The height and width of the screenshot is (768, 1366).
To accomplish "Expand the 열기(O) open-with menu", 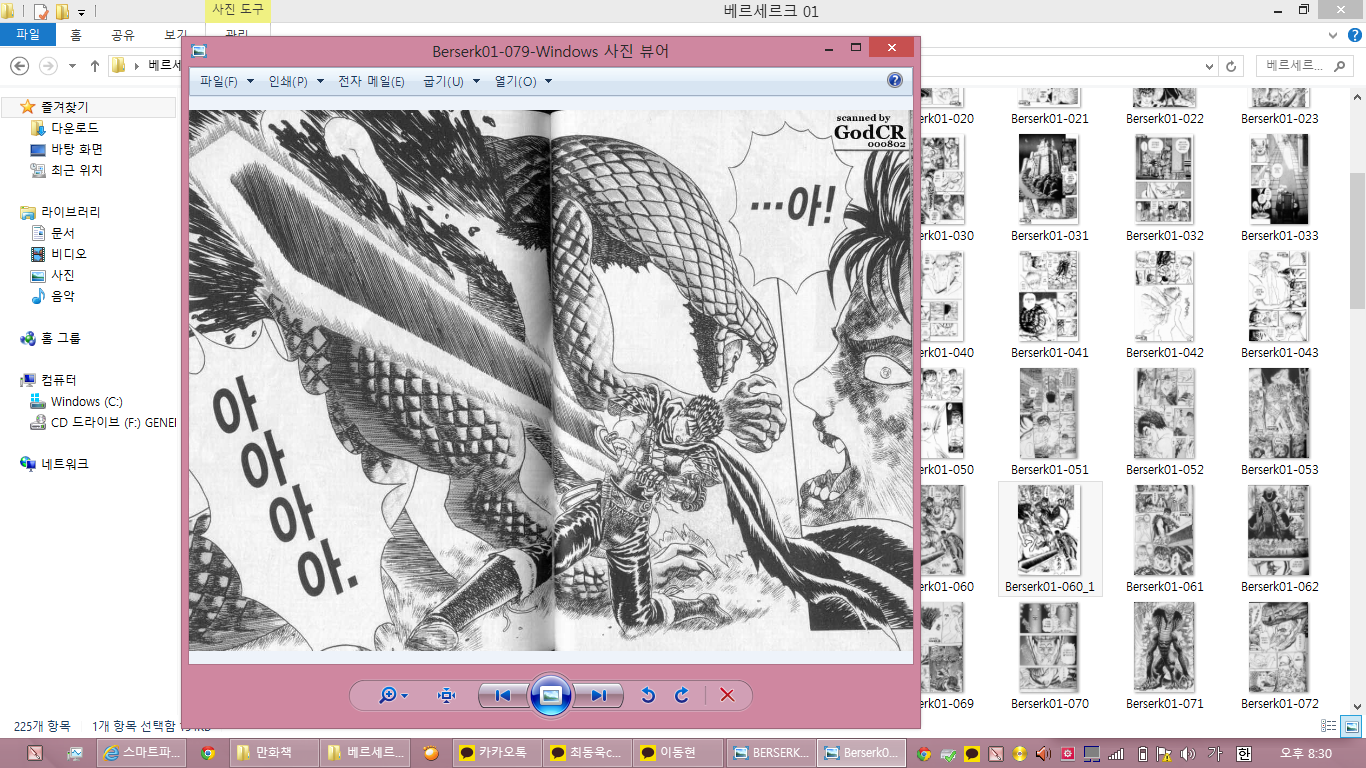I will coord(523,82).
